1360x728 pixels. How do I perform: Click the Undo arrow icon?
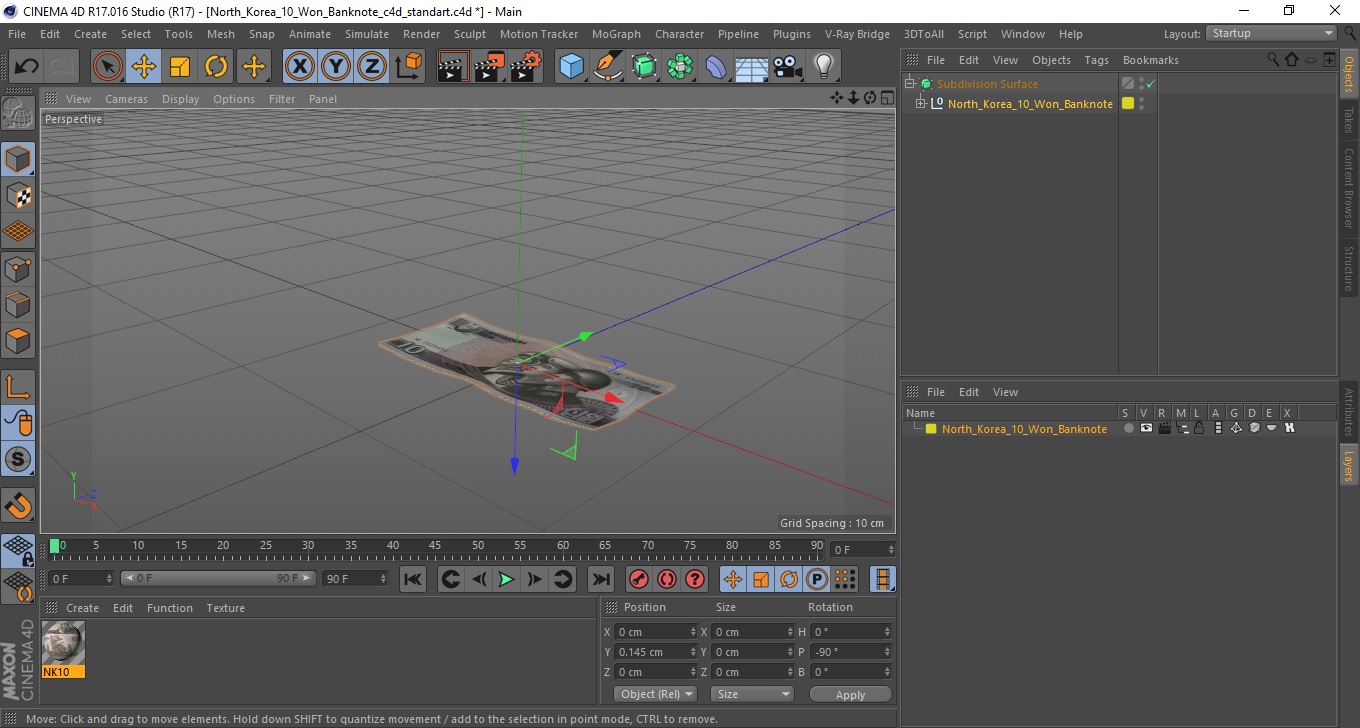coord(26,67)
